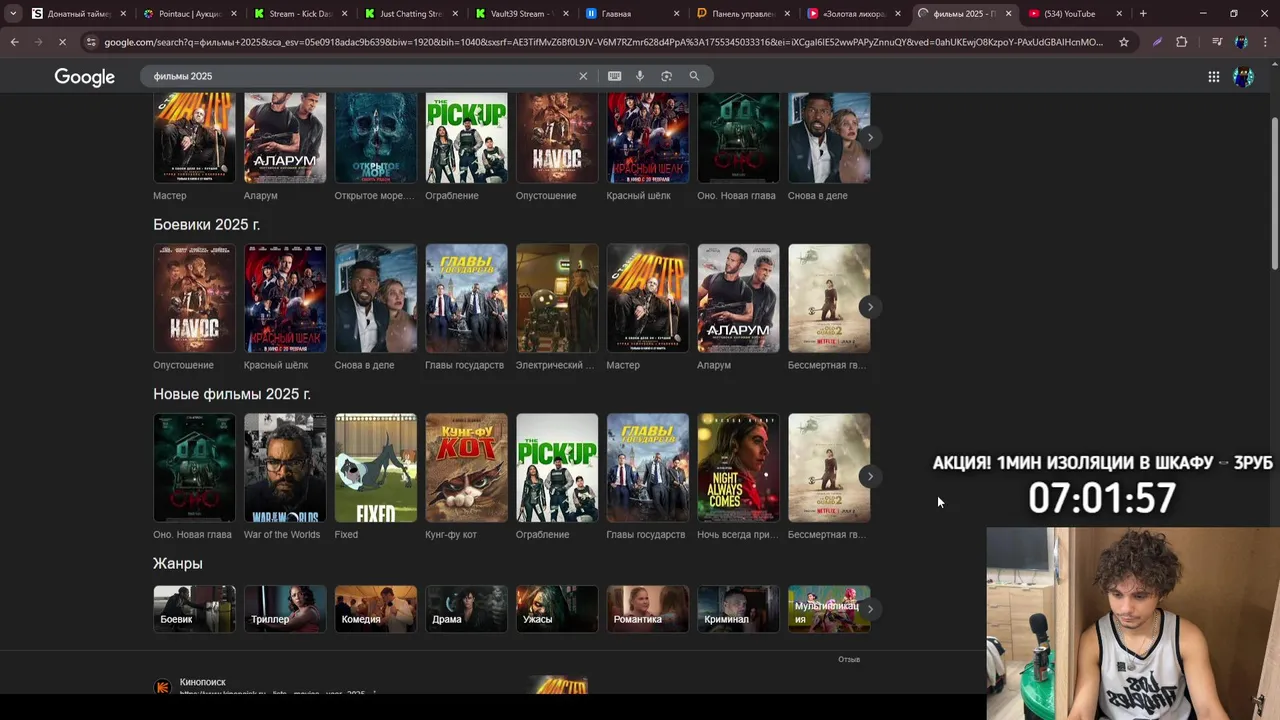Image resolution: width=1280 pixels, height=720 pixels.
Task: Open the browser extensions puzzle icon
Action: click(1182, 42)
